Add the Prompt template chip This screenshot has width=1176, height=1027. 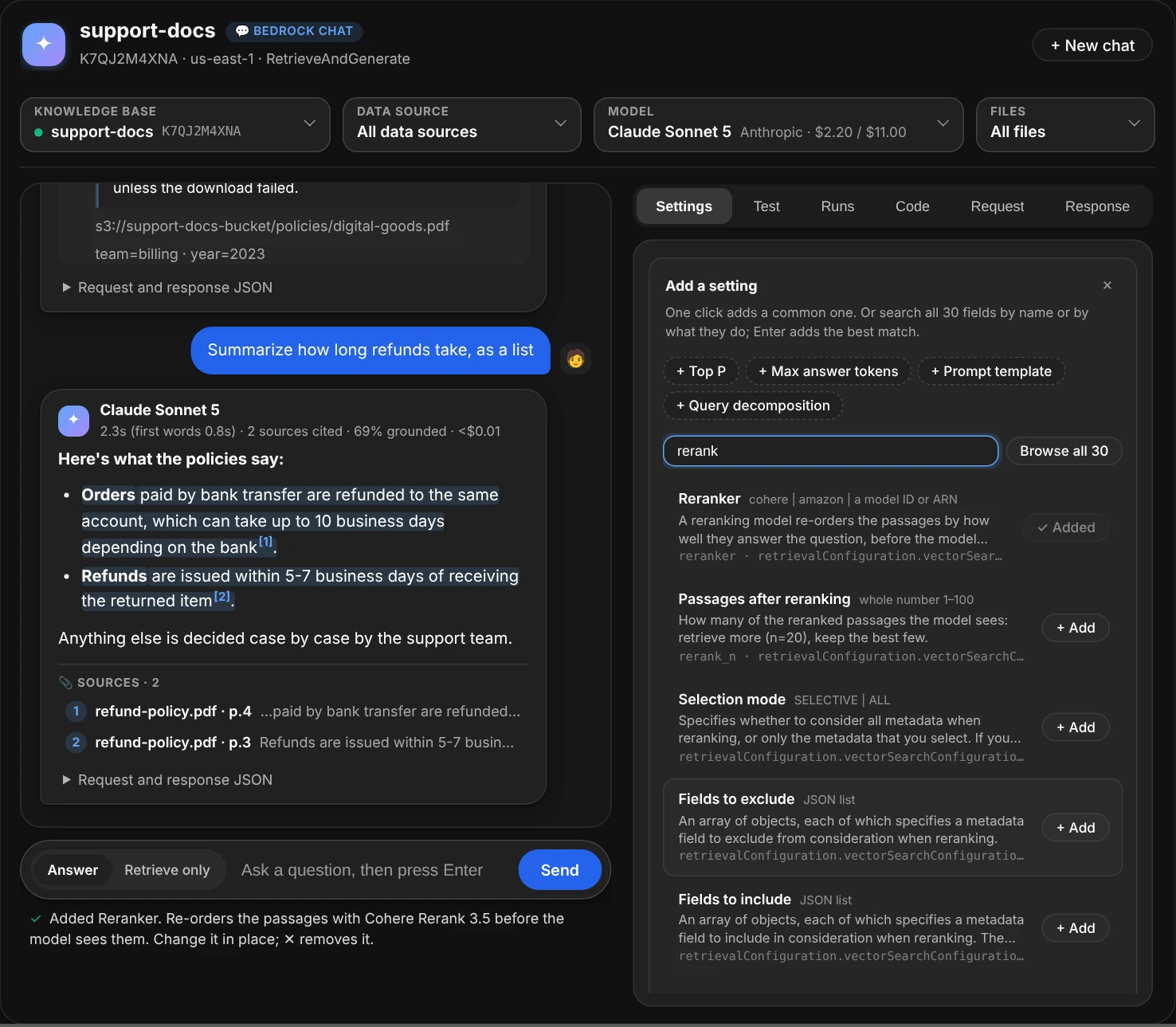(x=991, y=371)
